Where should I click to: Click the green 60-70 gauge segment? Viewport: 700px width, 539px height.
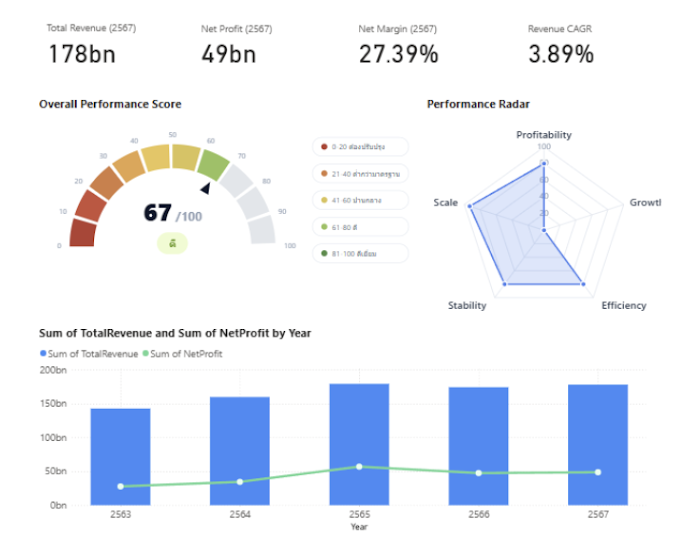point(212,164)
